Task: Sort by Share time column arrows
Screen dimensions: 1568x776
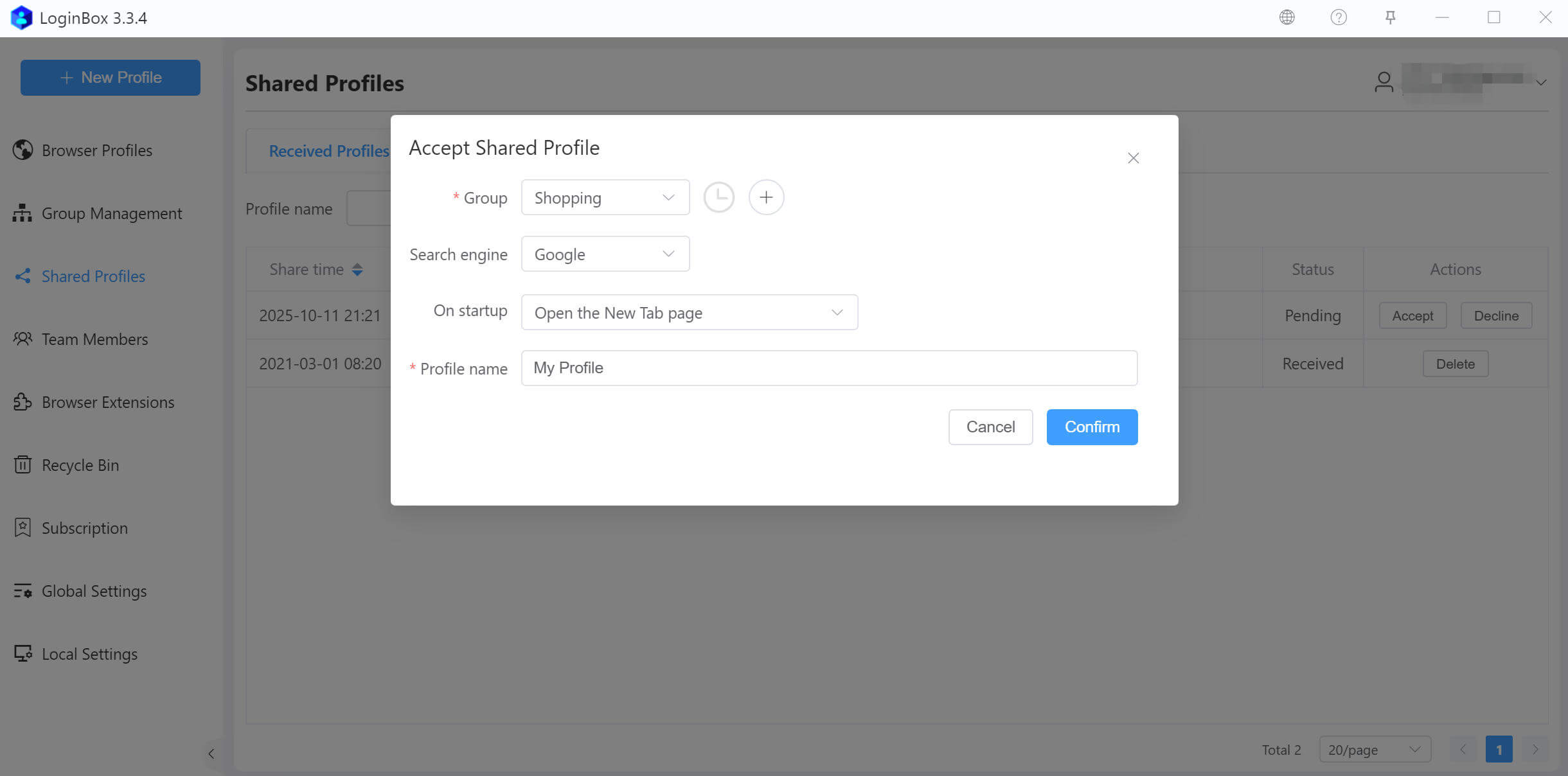Action: point(357,270)
